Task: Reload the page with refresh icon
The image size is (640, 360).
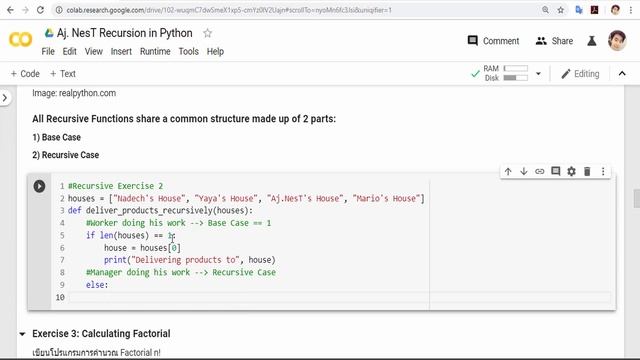Action: [x=40, y=10]
